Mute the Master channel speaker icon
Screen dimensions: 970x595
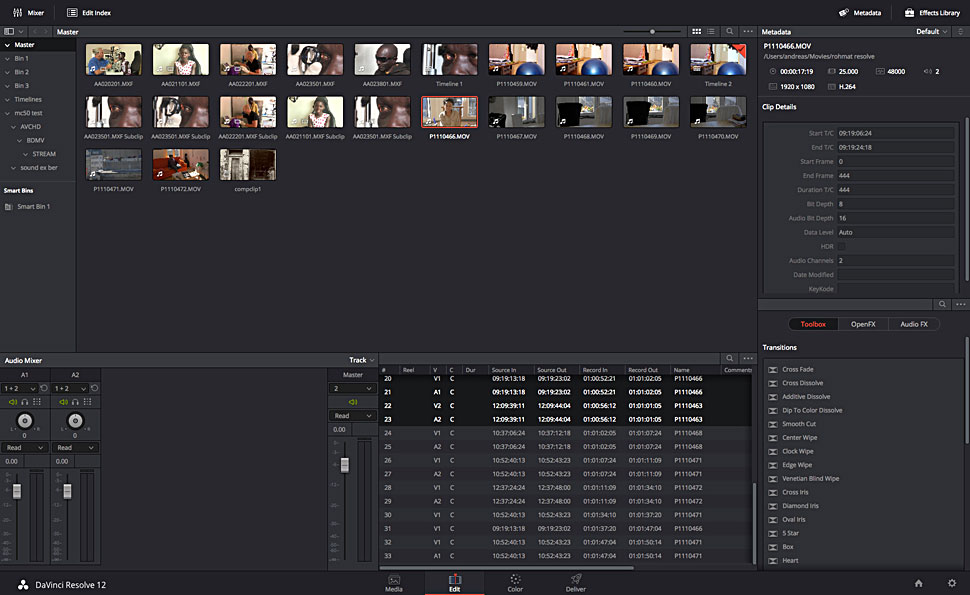pyautogui.click(x=353, y=402)
